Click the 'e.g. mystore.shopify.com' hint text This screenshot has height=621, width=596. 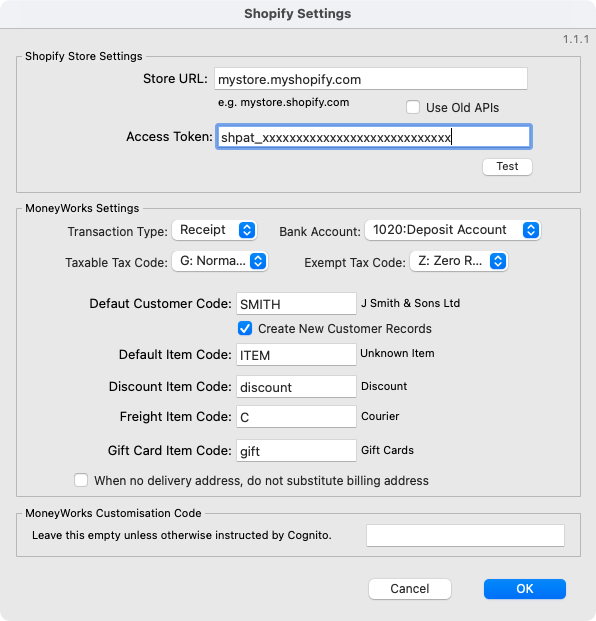(x=284, y=103)
